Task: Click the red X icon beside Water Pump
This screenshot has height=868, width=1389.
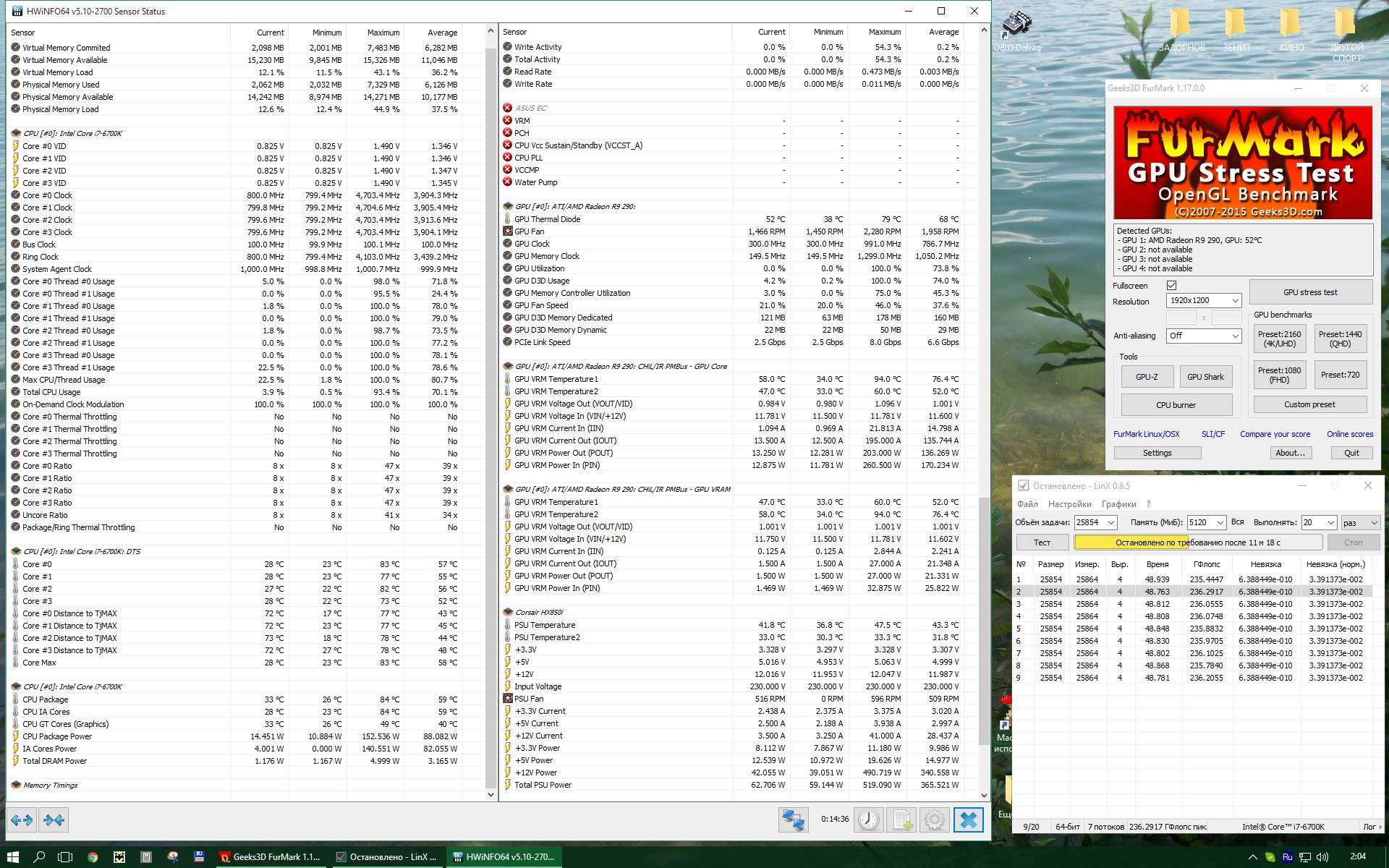Action: pyautogui.click(x=508, y=182)
